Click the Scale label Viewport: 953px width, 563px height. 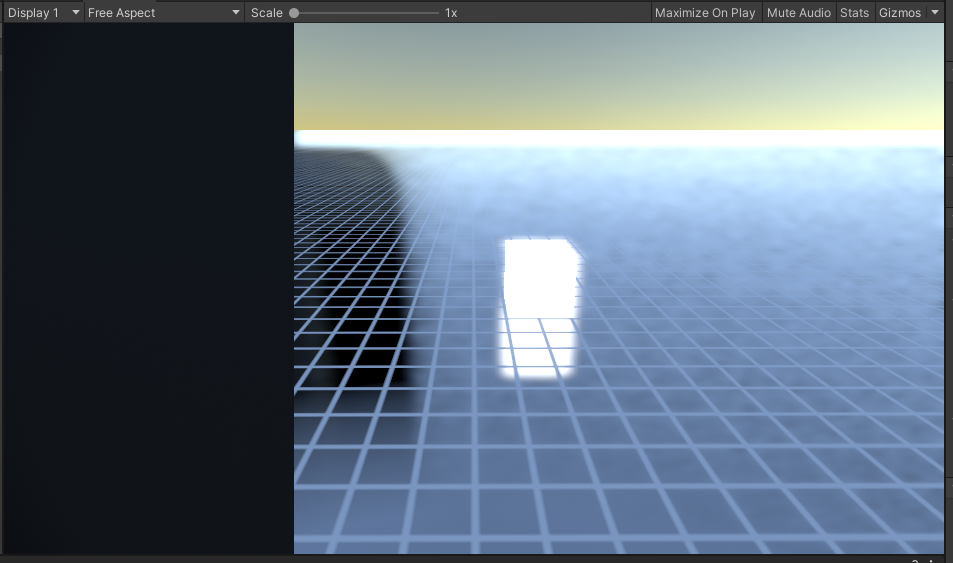[267, 13]
